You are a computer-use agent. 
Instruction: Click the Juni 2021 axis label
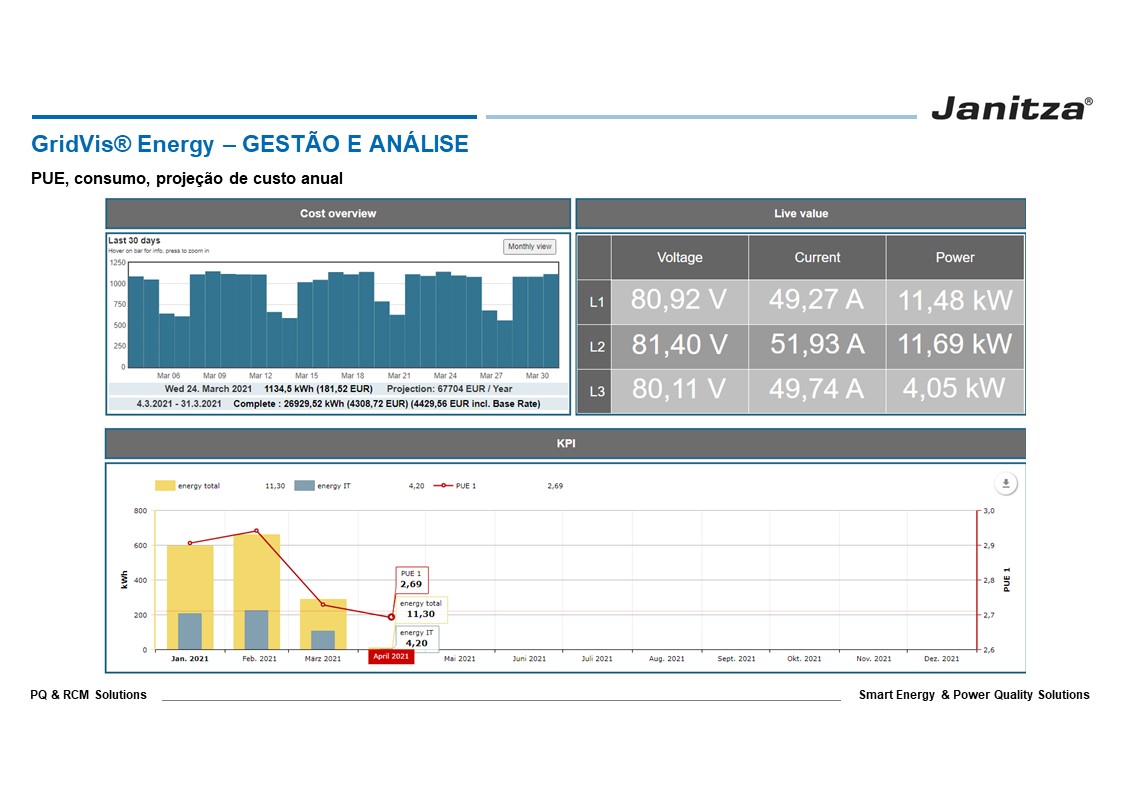pyautogui.click(x=529, y=659)
